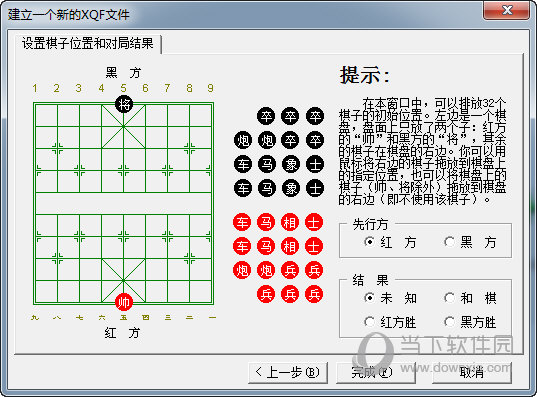
Task: Pick the lower red 相 piece
Action: click(290, 246)
